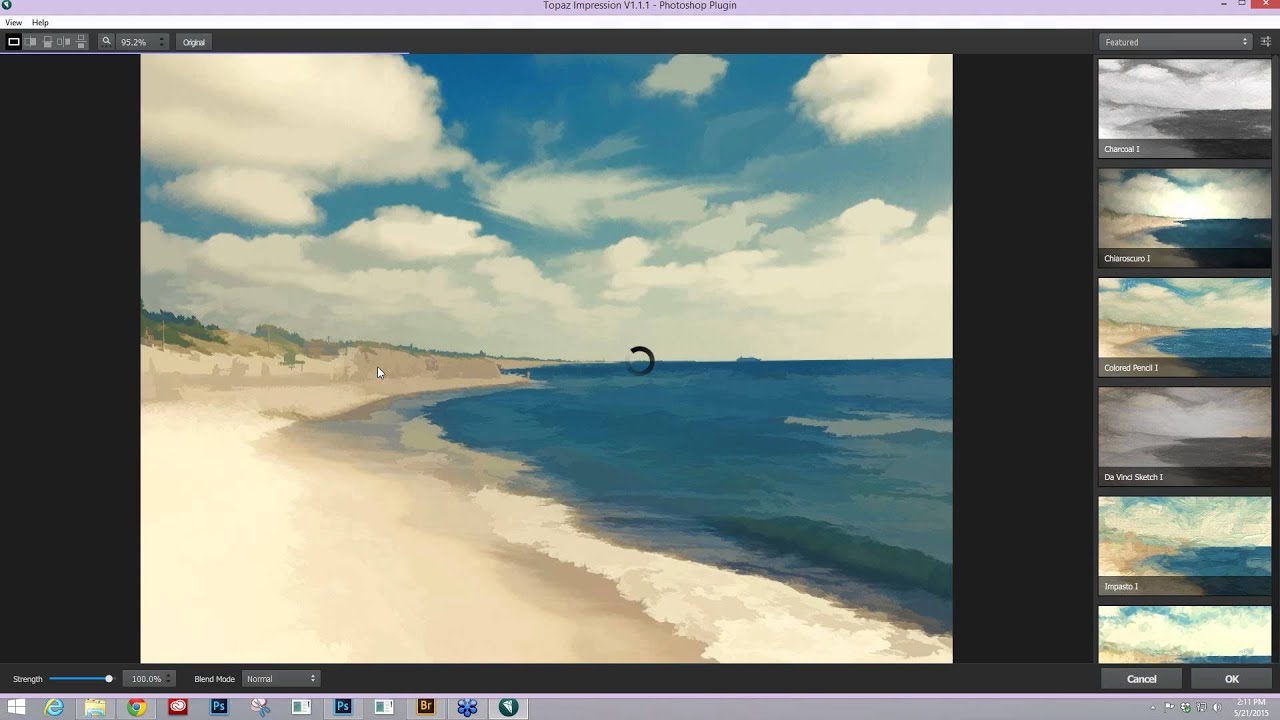Viewport: 1280px width, 720px height.
Task: Open Google Chrome from the taskbar
Action: click(x=136, y=707)
